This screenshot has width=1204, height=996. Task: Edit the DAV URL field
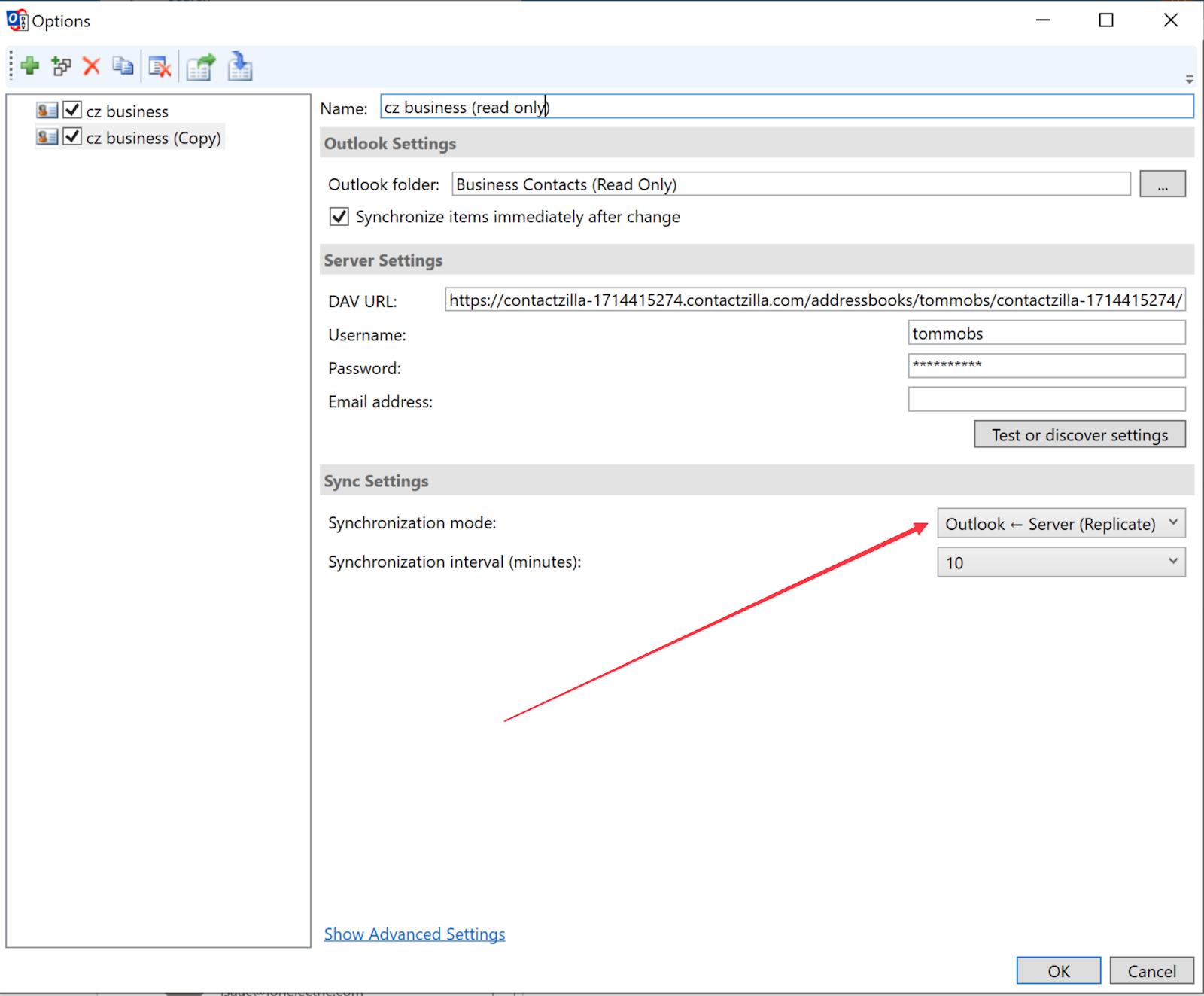pyautogui.click(x=815, y=300)
